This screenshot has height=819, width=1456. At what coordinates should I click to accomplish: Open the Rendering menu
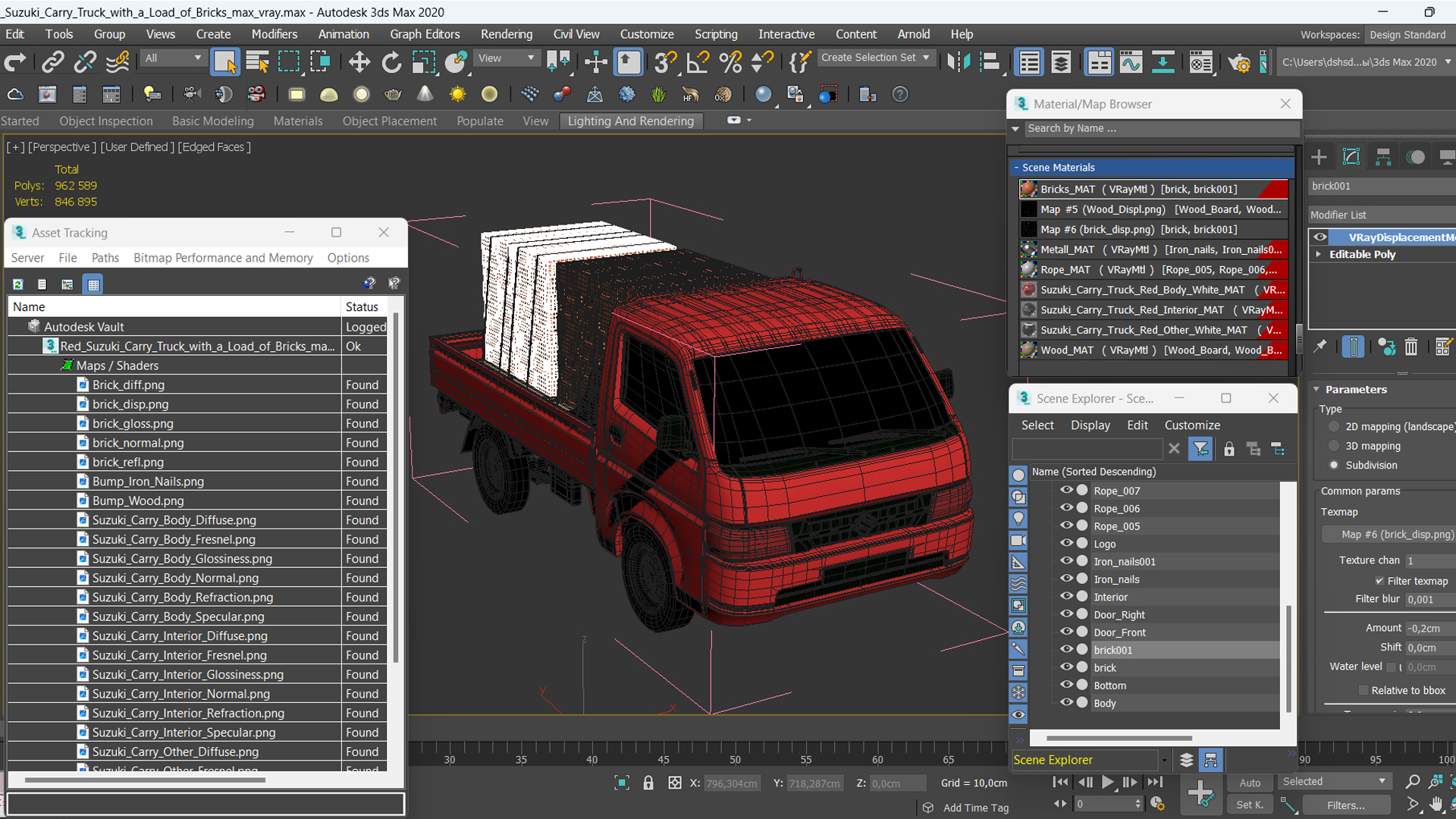pyautogui.click(x=506, y=34)
